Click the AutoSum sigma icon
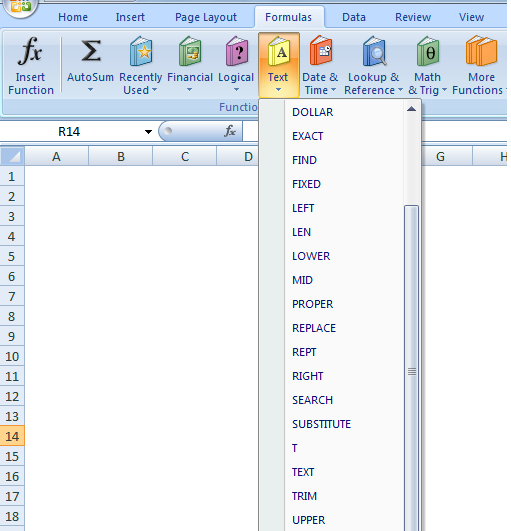Image resolution: width=511 pixels, height=531 pixels. tap(91, 51)
